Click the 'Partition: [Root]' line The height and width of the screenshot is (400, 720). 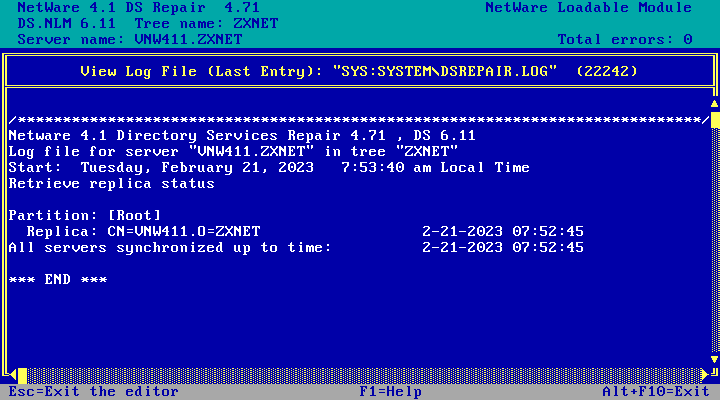pyautogui.click(x=84, y=215)
